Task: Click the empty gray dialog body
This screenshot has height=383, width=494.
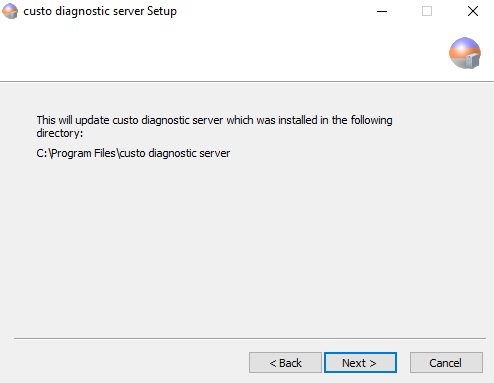Action: pos(247,247)
